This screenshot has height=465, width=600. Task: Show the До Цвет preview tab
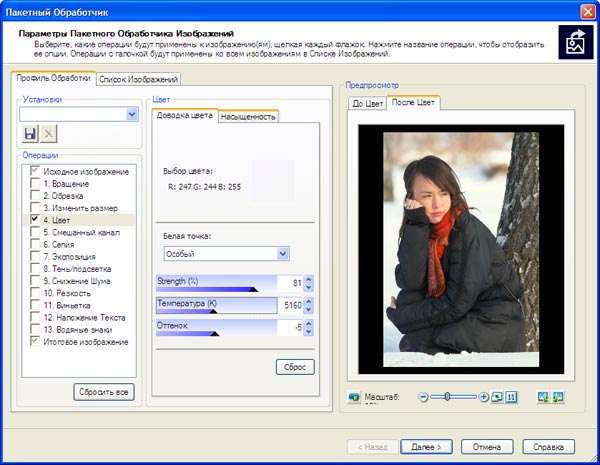(x=367, y=103)
